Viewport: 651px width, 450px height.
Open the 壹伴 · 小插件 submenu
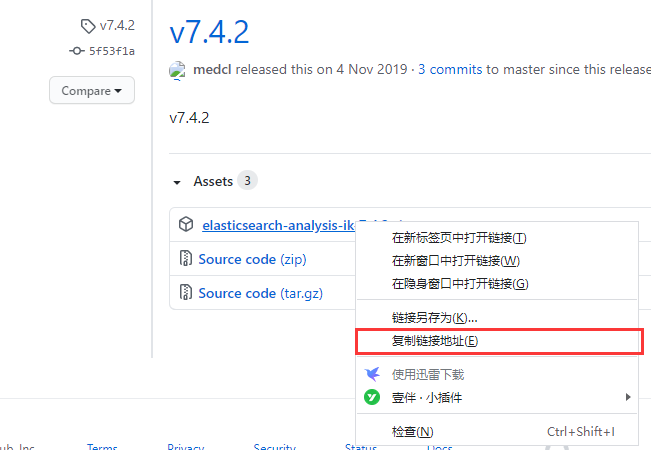497,397
